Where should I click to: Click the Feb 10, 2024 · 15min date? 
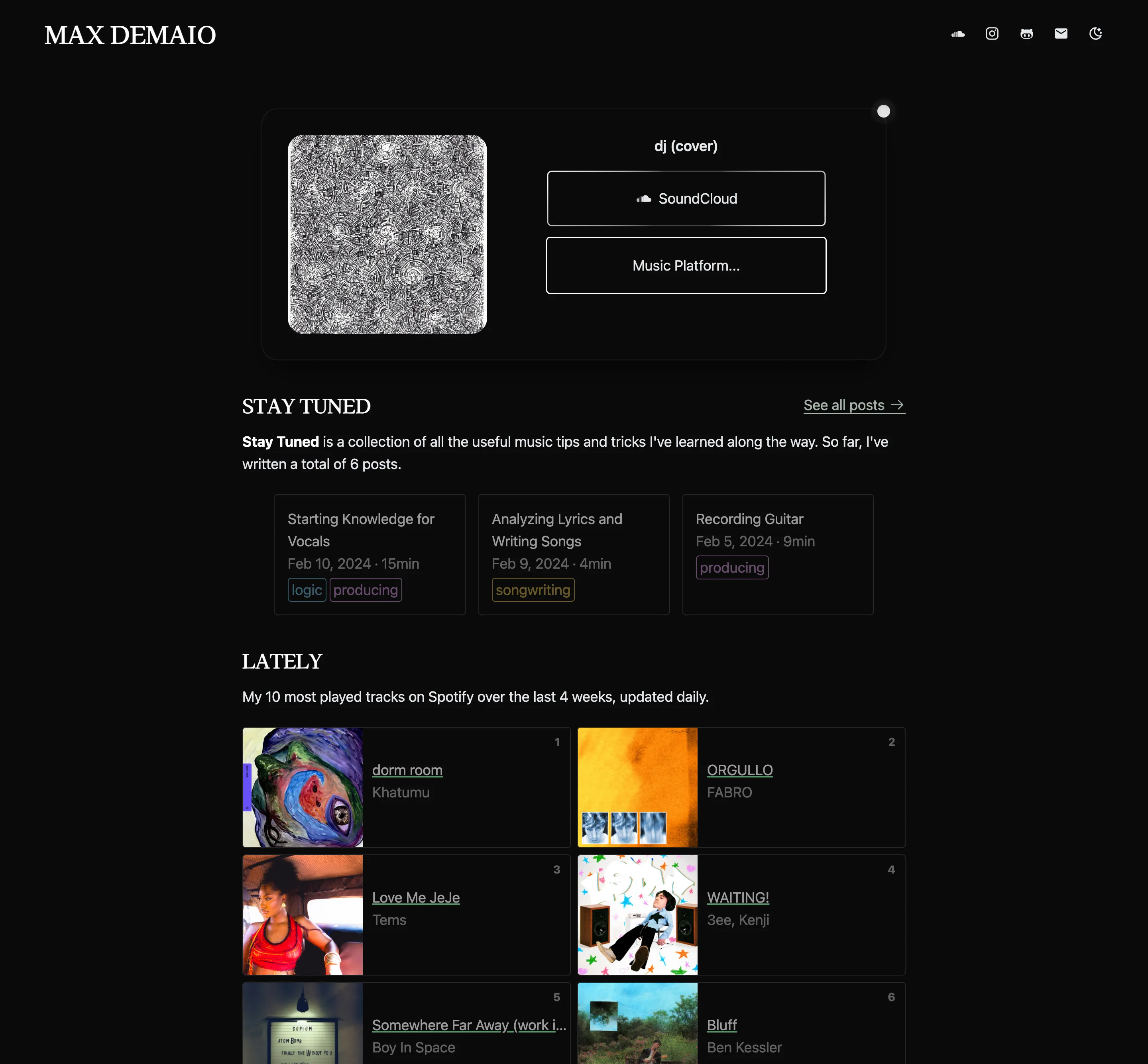pos(354,563)
